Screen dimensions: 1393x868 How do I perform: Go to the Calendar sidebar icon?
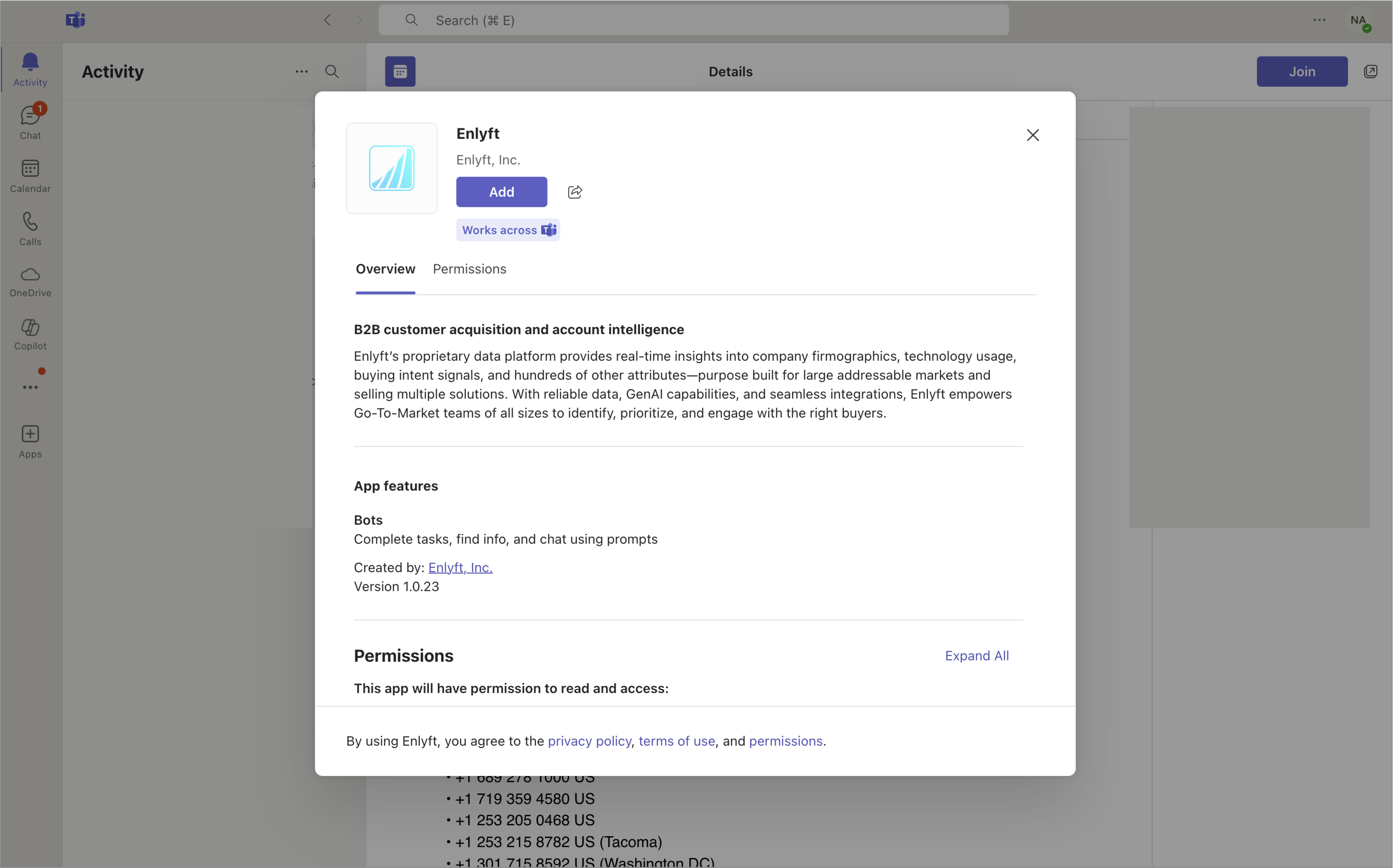(x=30, y=176)
